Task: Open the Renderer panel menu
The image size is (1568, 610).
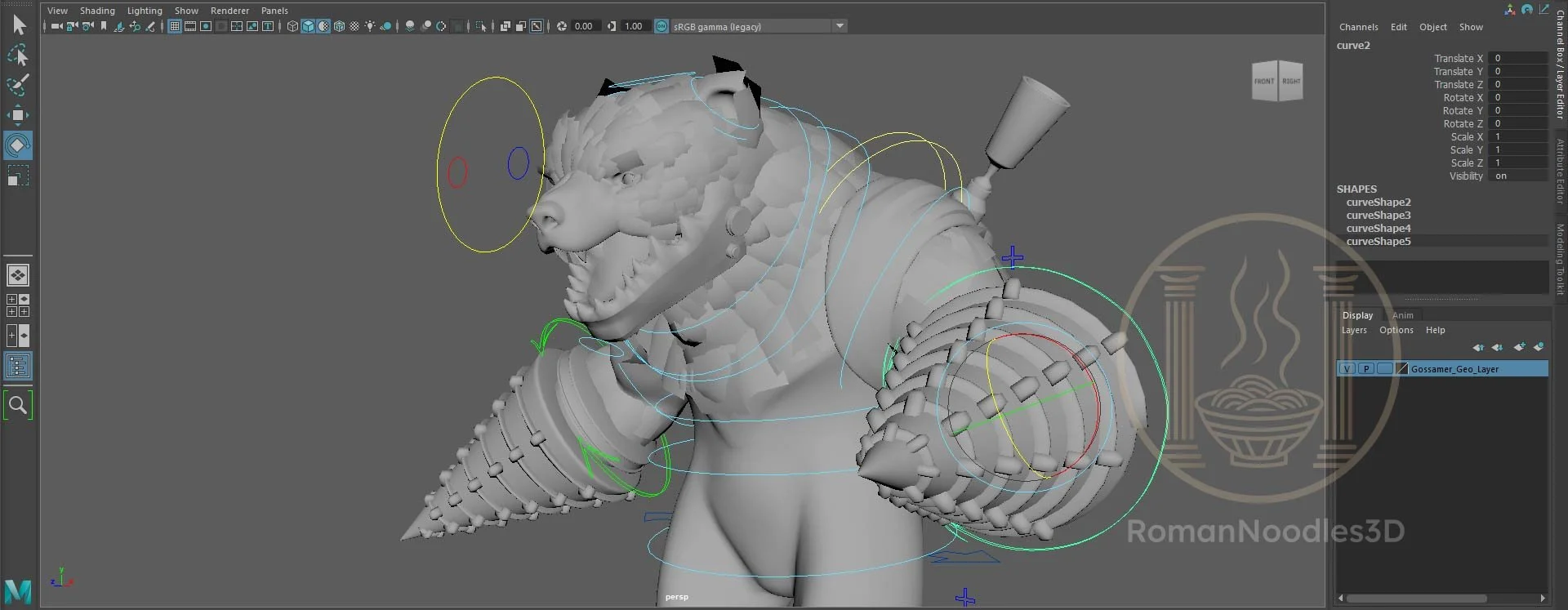Action: pyautogui.click(x=229, y=11)
